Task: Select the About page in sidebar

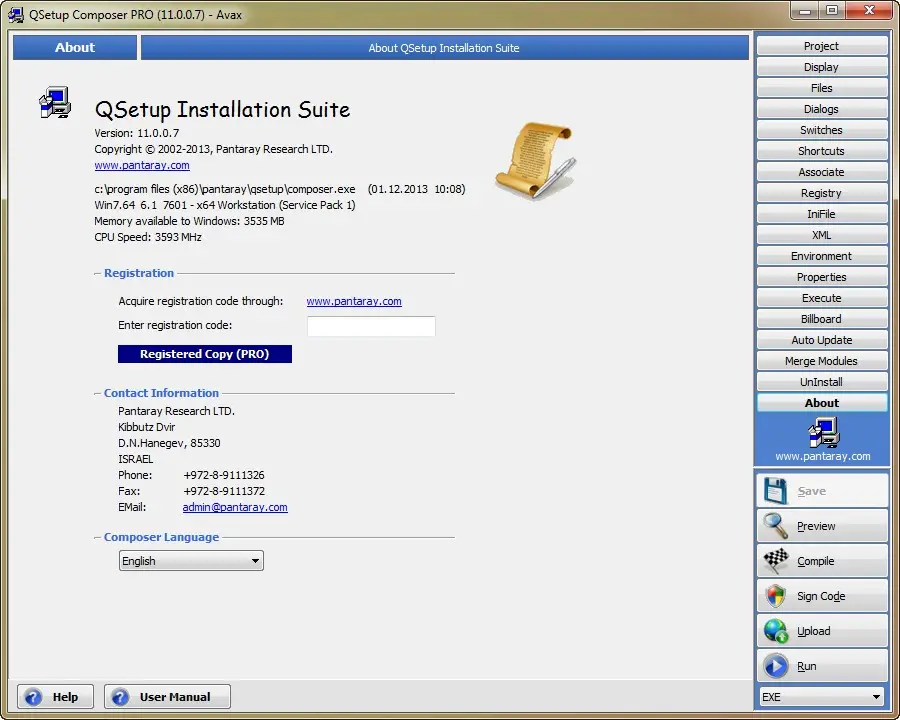Action: [822, 403]
